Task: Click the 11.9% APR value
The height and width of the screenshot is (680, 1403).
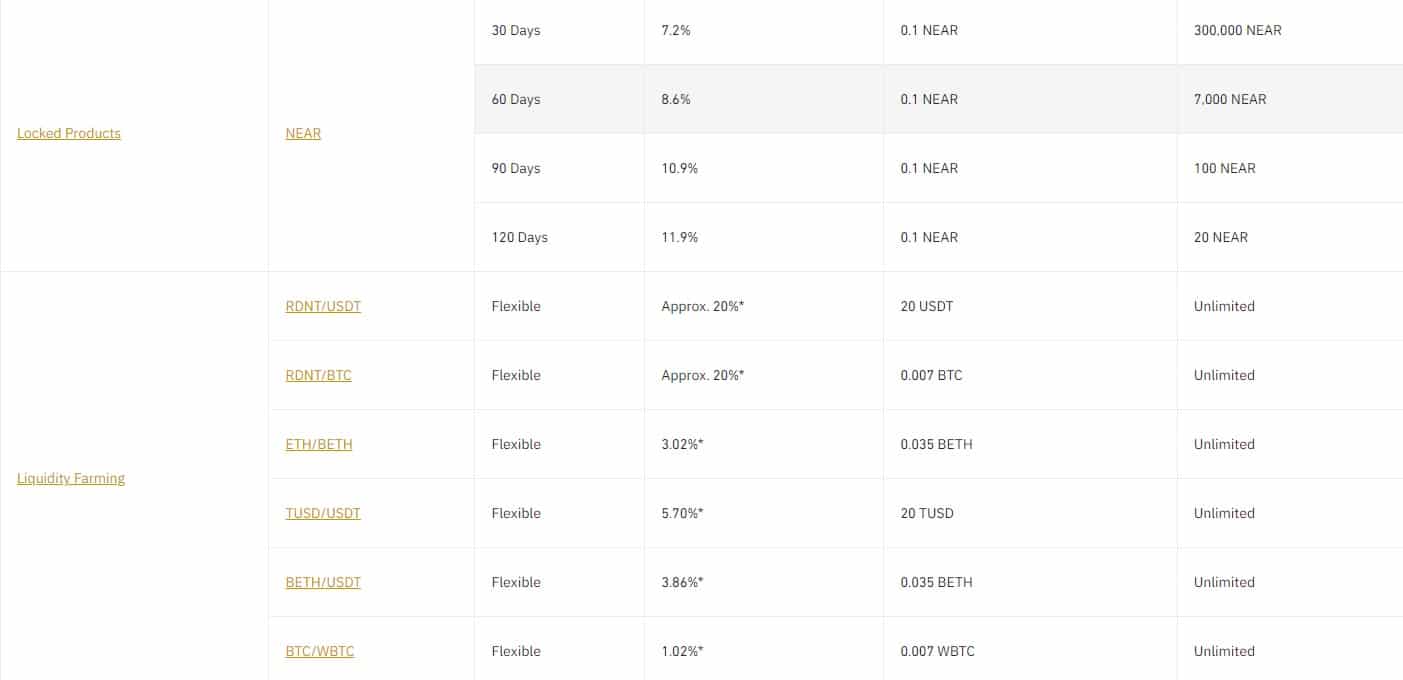Action: point(679,237)
